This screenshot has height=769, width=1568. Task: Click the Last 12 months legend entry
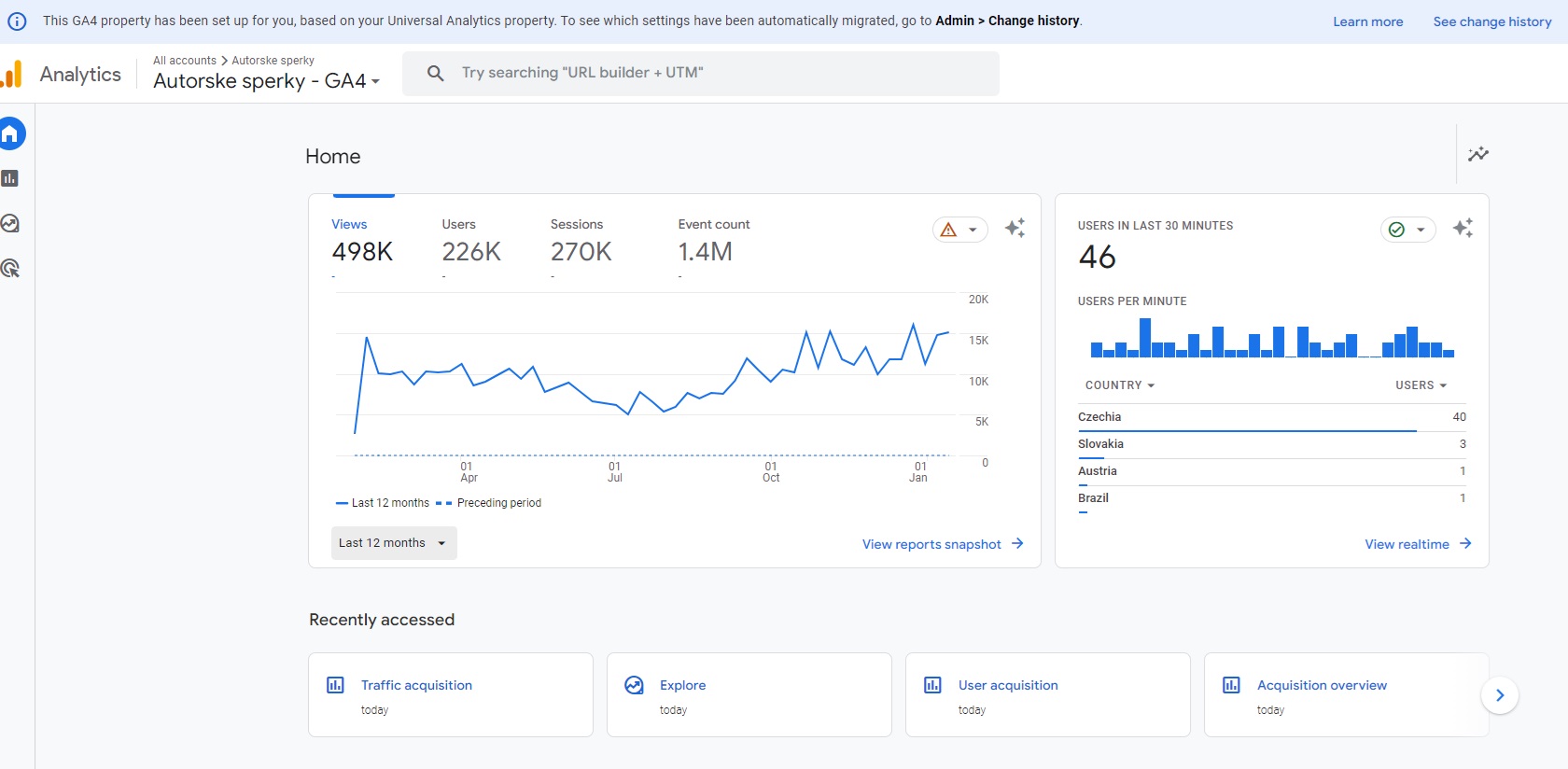[x=383, y=503]
